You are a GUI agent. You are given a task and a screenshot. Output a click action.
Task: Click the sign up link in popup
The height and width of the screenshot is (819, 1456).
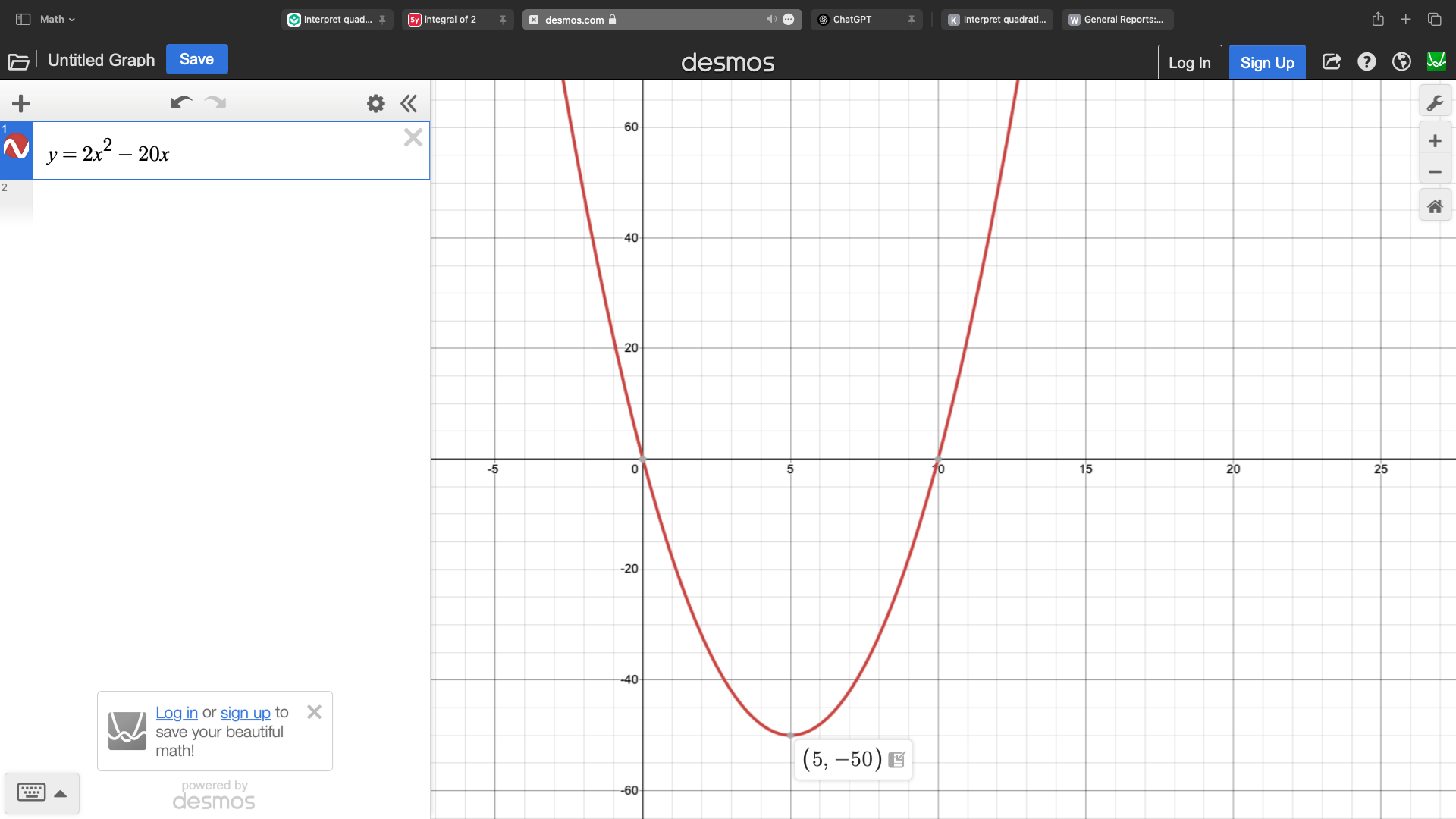(x=245, y=713)
